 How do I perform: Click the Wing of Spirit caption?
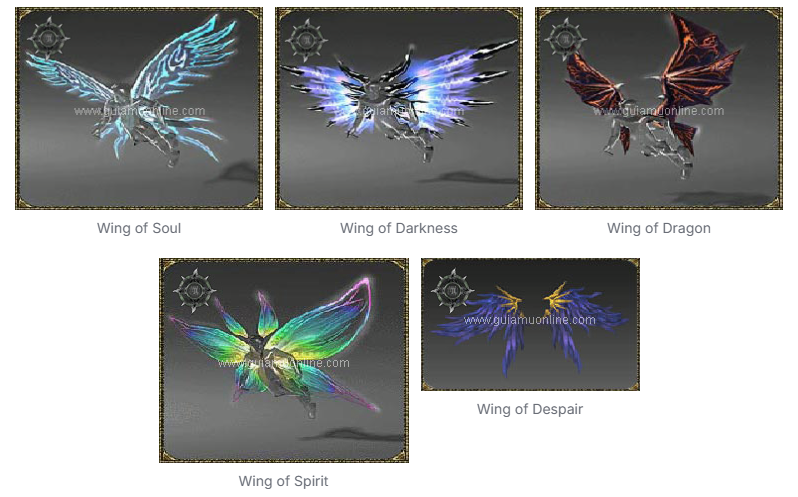click(283, 481)
